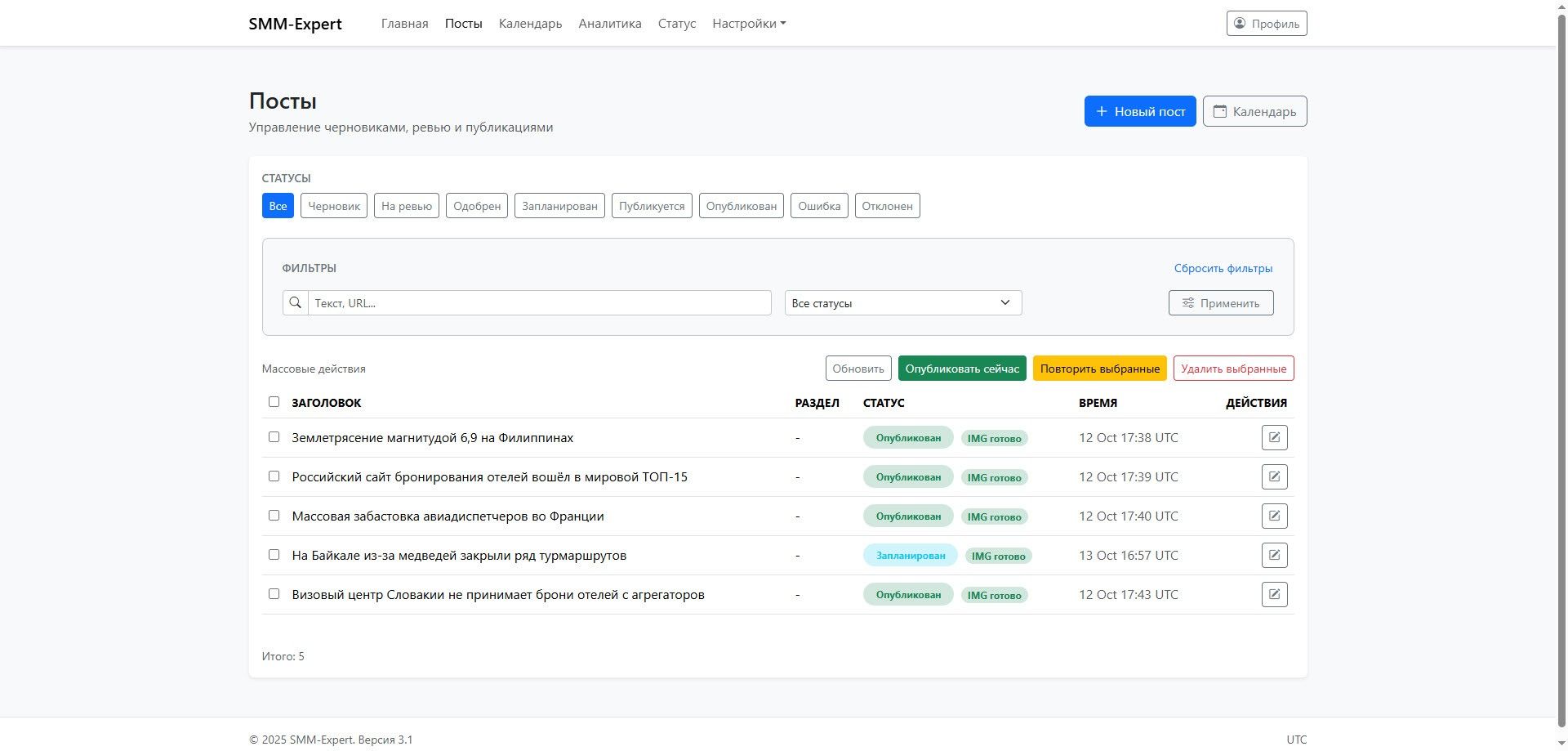Select the 'Все' status filter tab
The image size is (1568, 751).
(278, 206)
